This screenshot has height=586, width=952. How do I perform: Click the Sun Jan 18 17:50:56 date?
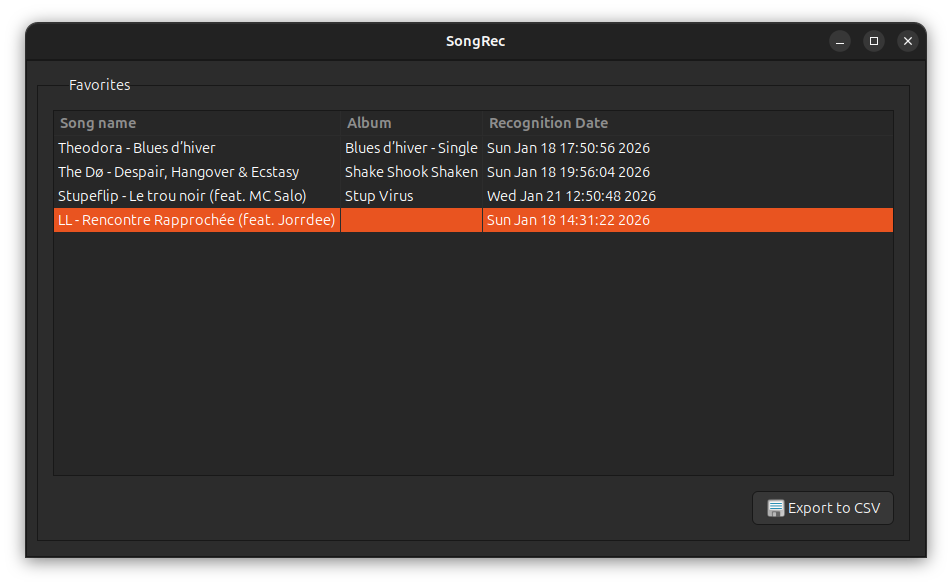568,148
